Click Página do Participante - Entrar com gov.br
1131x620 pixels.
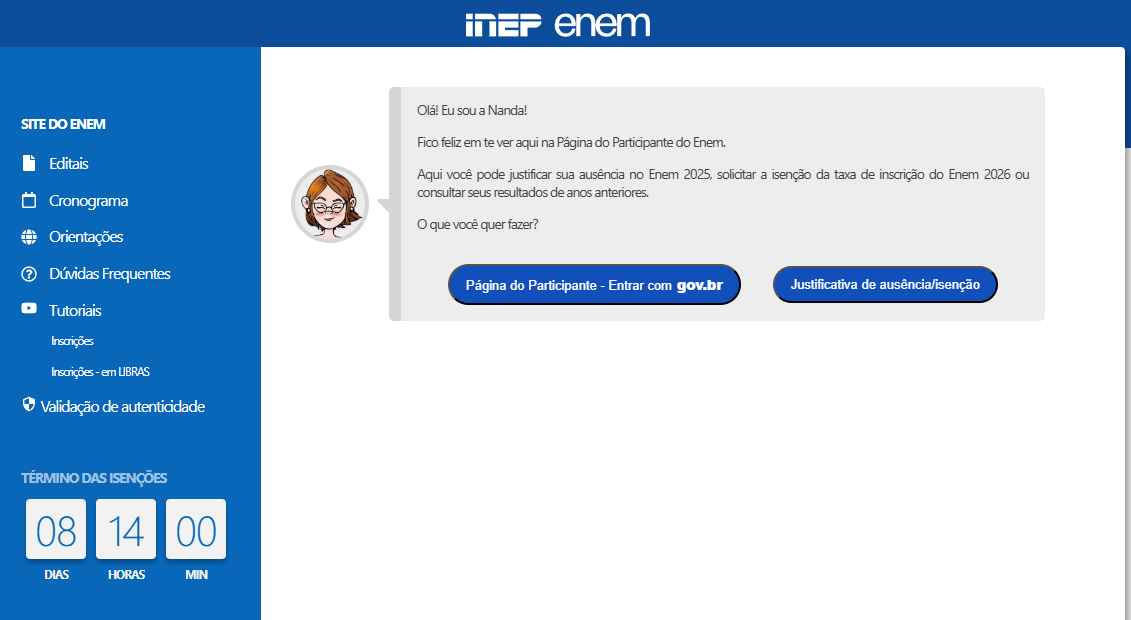click(x=594, y=285)
